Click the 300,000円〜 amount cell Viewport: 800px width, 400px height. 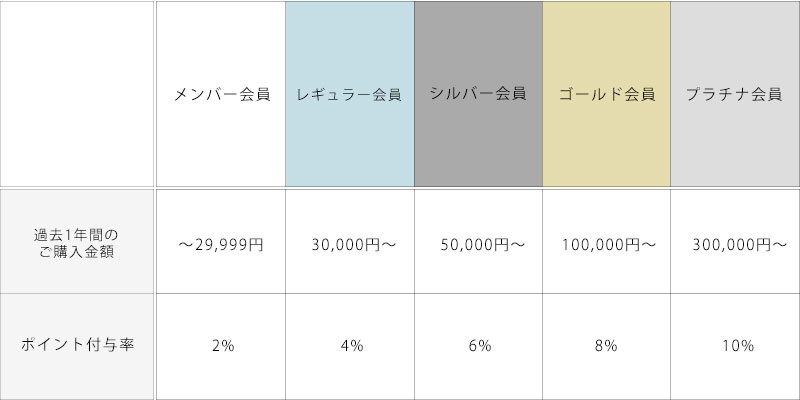click(x=735, y=243)
